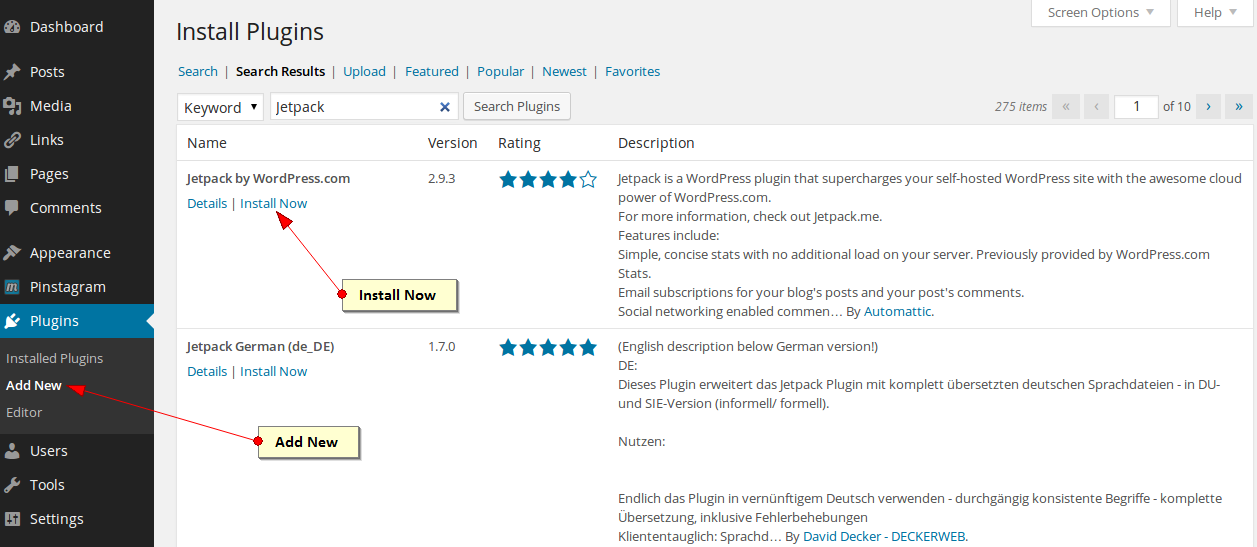Click the Version column header
1257x547 pixels.
click(x=453, y=143)
